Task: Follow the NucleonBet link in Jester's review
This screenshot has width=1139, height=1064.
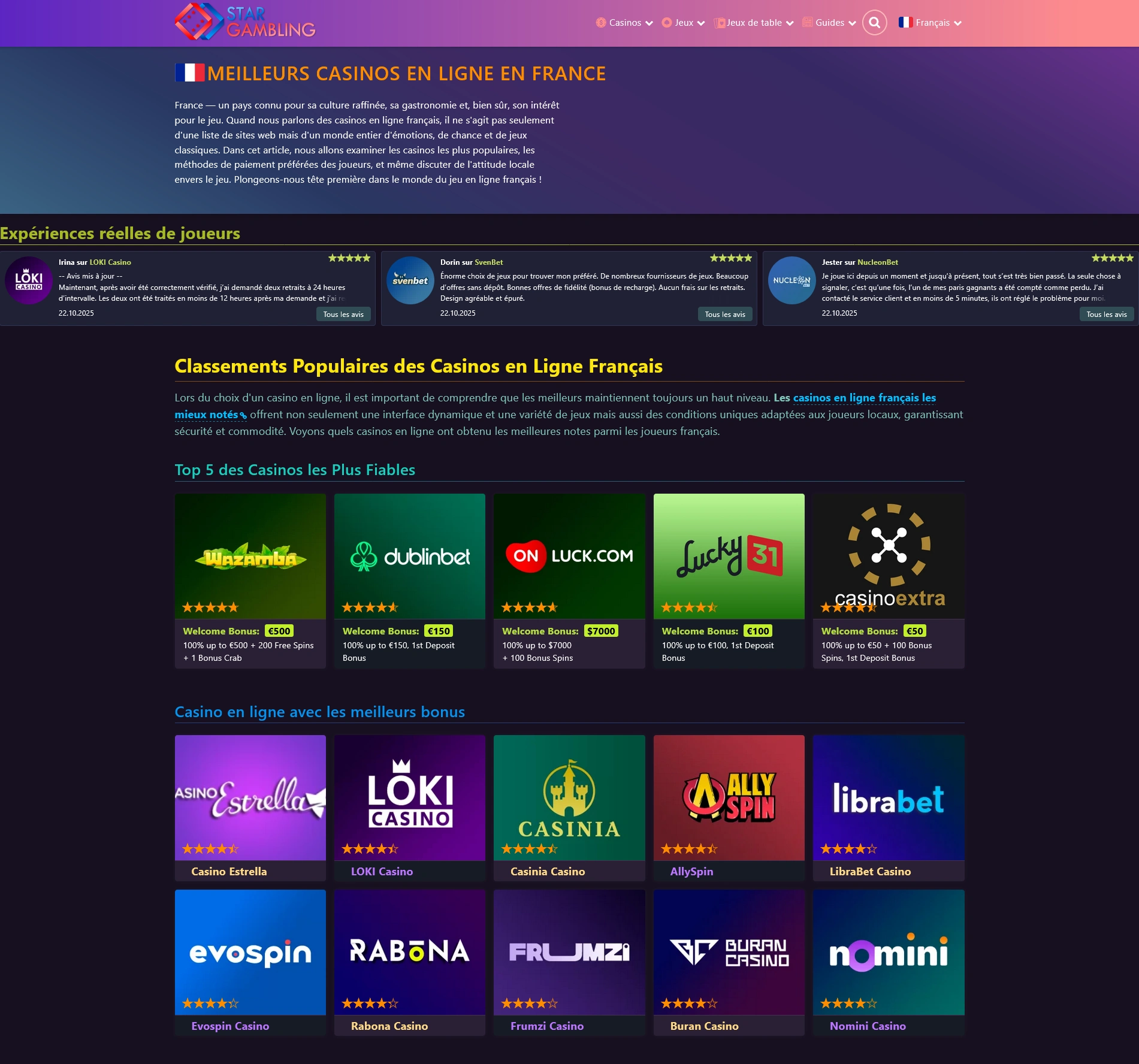Action: click(x=878, y=262)
